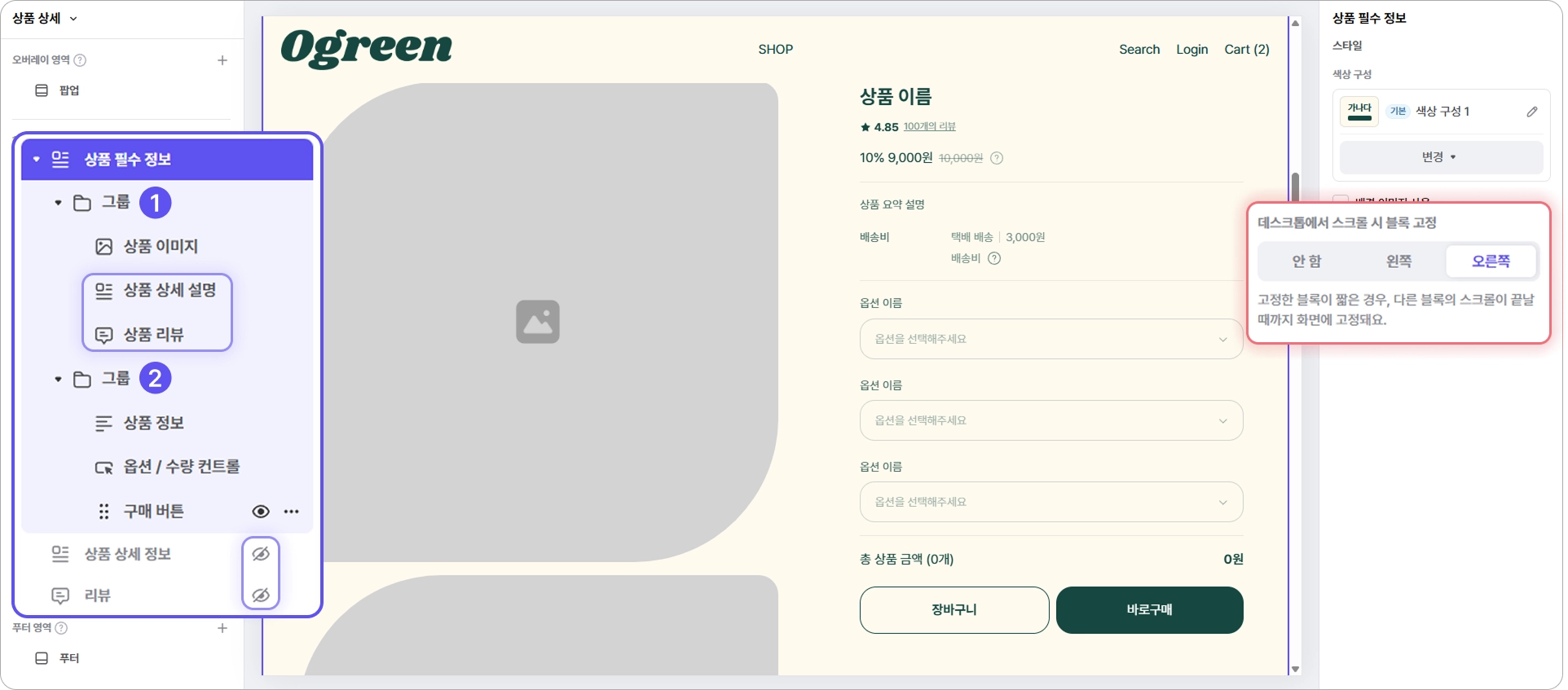Click the plus icon beside 오버레이 영역

pyautogui.click(x=222, y=60)
